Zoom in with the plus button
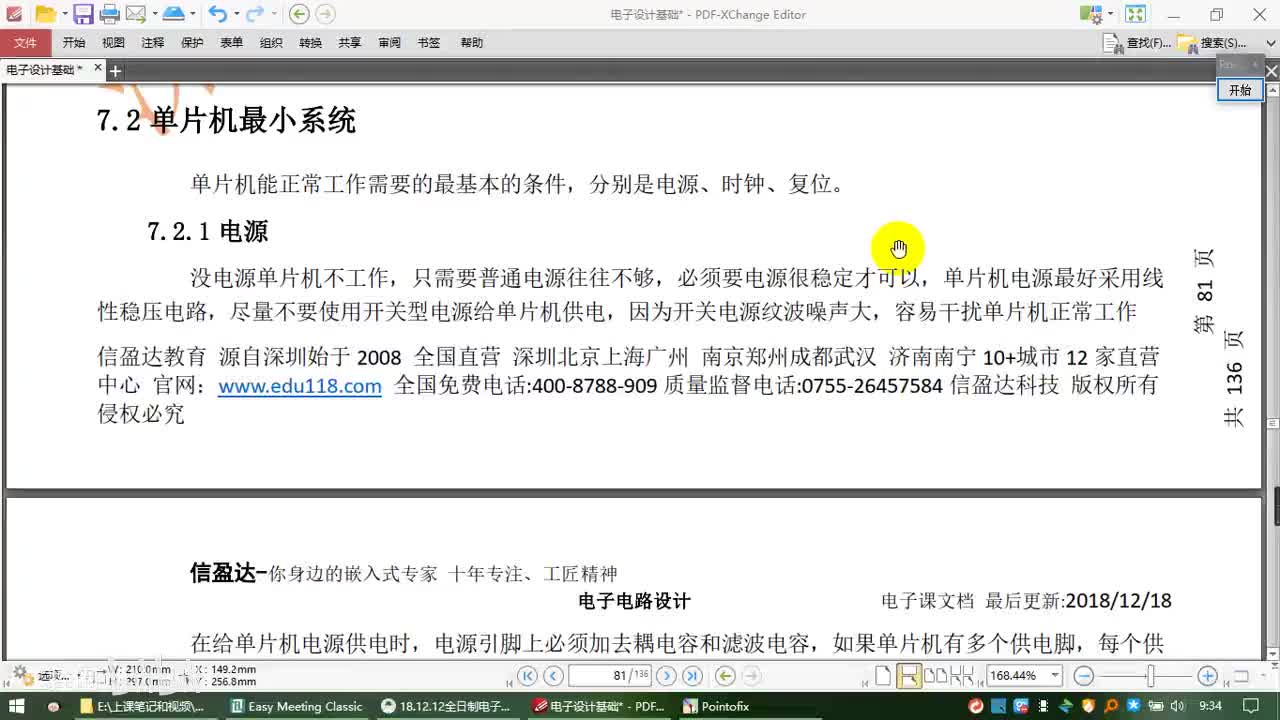This screenshot has height=720, width=1280. [1207, 676]
